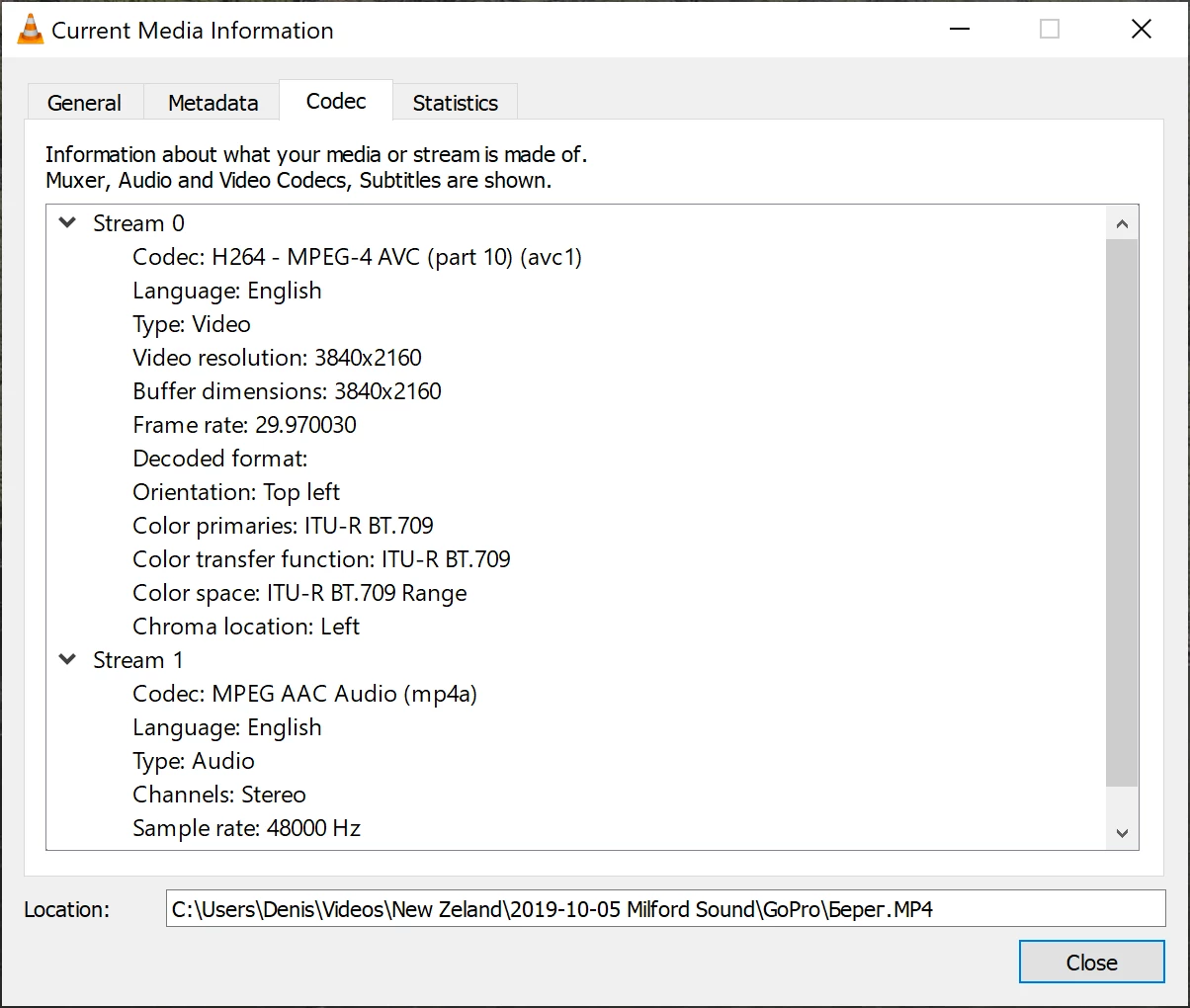The image size is (1190, 1008).
Task: Minimize the Current Media Information window
Action: (959, 30)
